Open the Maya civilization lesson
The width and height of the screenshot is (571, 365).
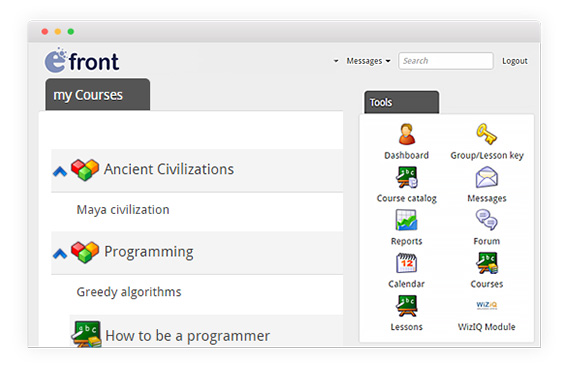[x=123, y=210]
